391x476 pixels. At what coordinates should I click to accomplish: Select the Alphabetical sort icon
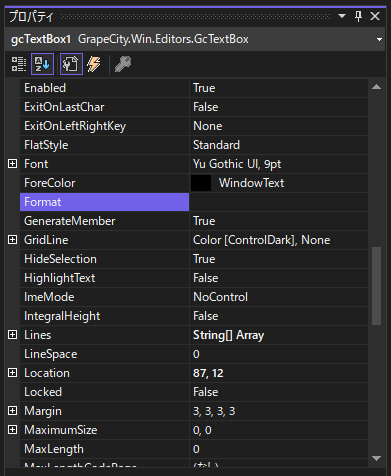[x=42, y=64]
